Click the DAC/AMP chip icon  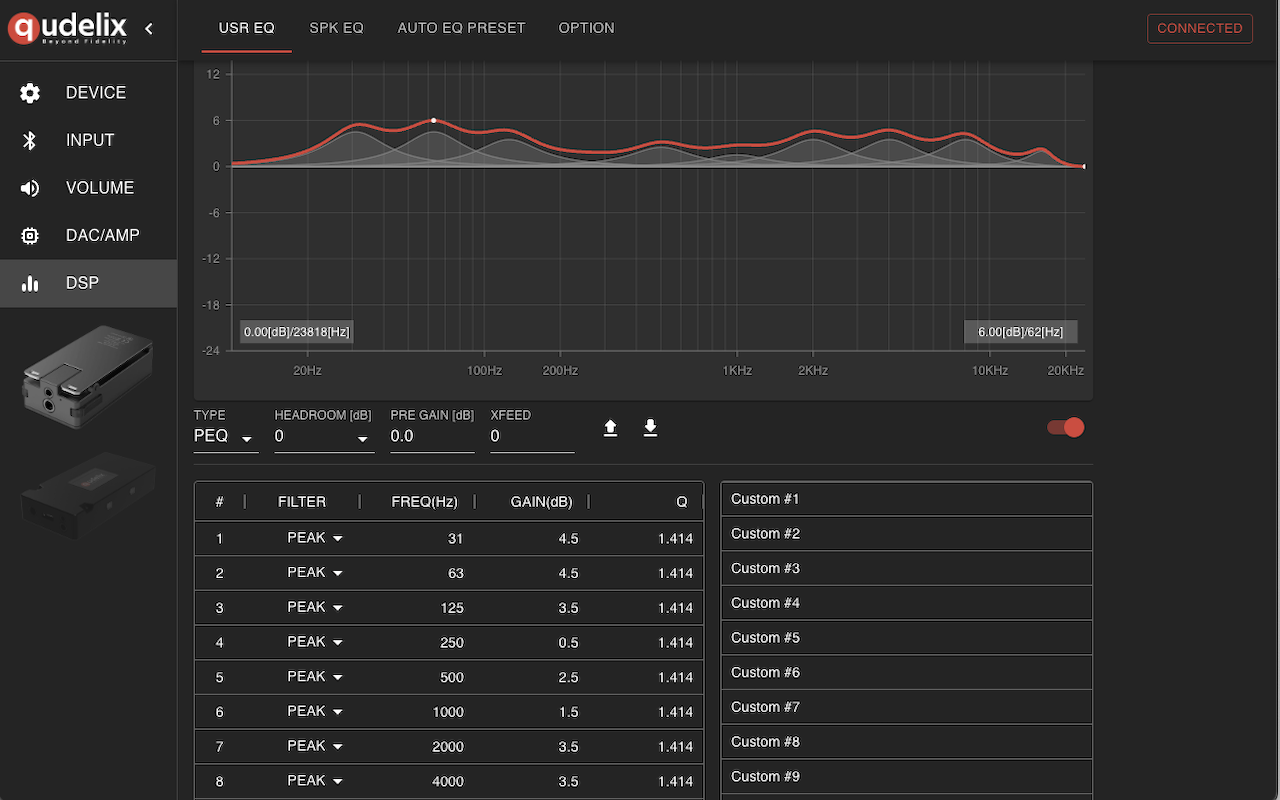tap(30, 236)
